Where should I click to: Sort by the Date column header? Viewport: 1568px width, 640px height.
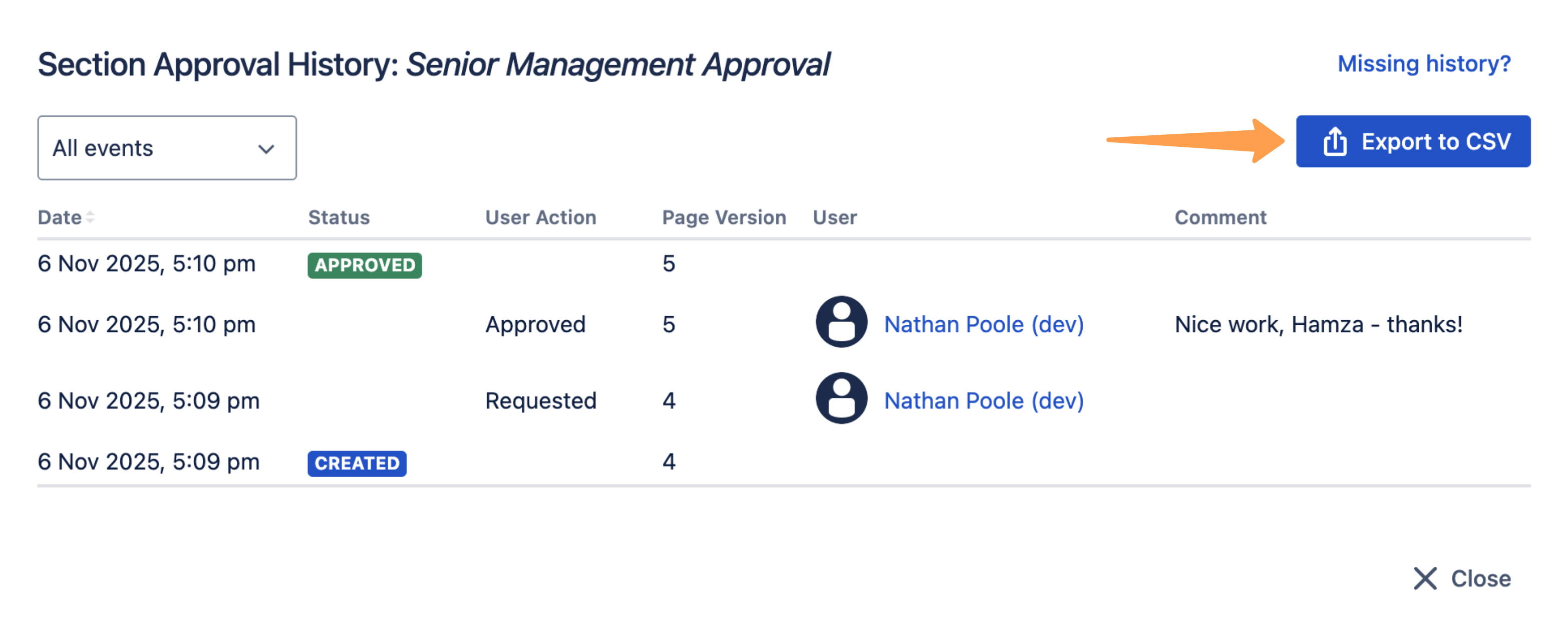[x=60, y=218]
